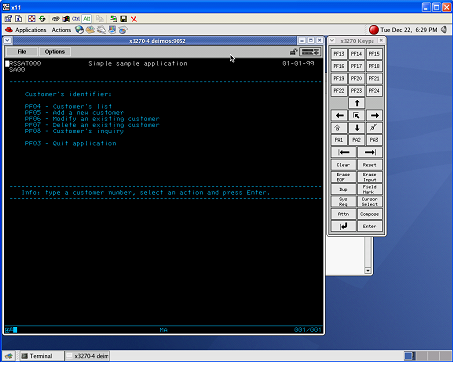
Task: Click the PA1 key on keypad
Action: point(339,140)
